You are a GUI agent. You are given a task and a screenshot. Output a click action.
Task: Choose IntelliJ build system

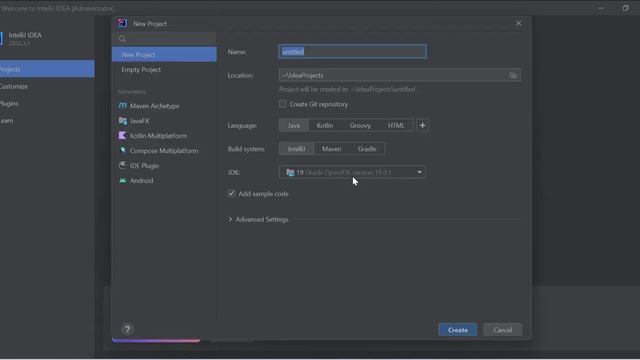(296, 149)
